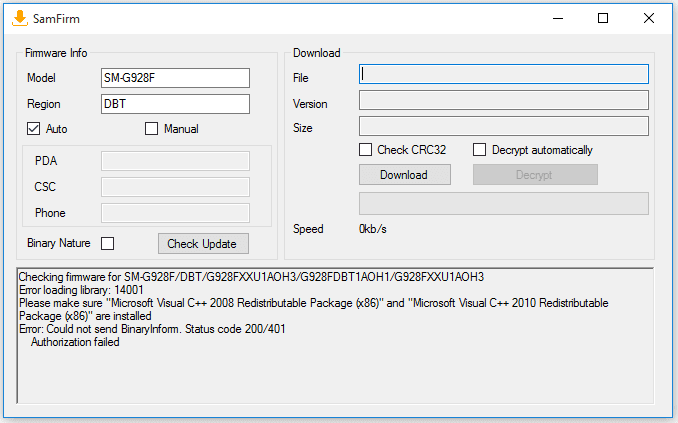678x423 pixels.
Task: Click the download progress bar
Action: (504, 203)
